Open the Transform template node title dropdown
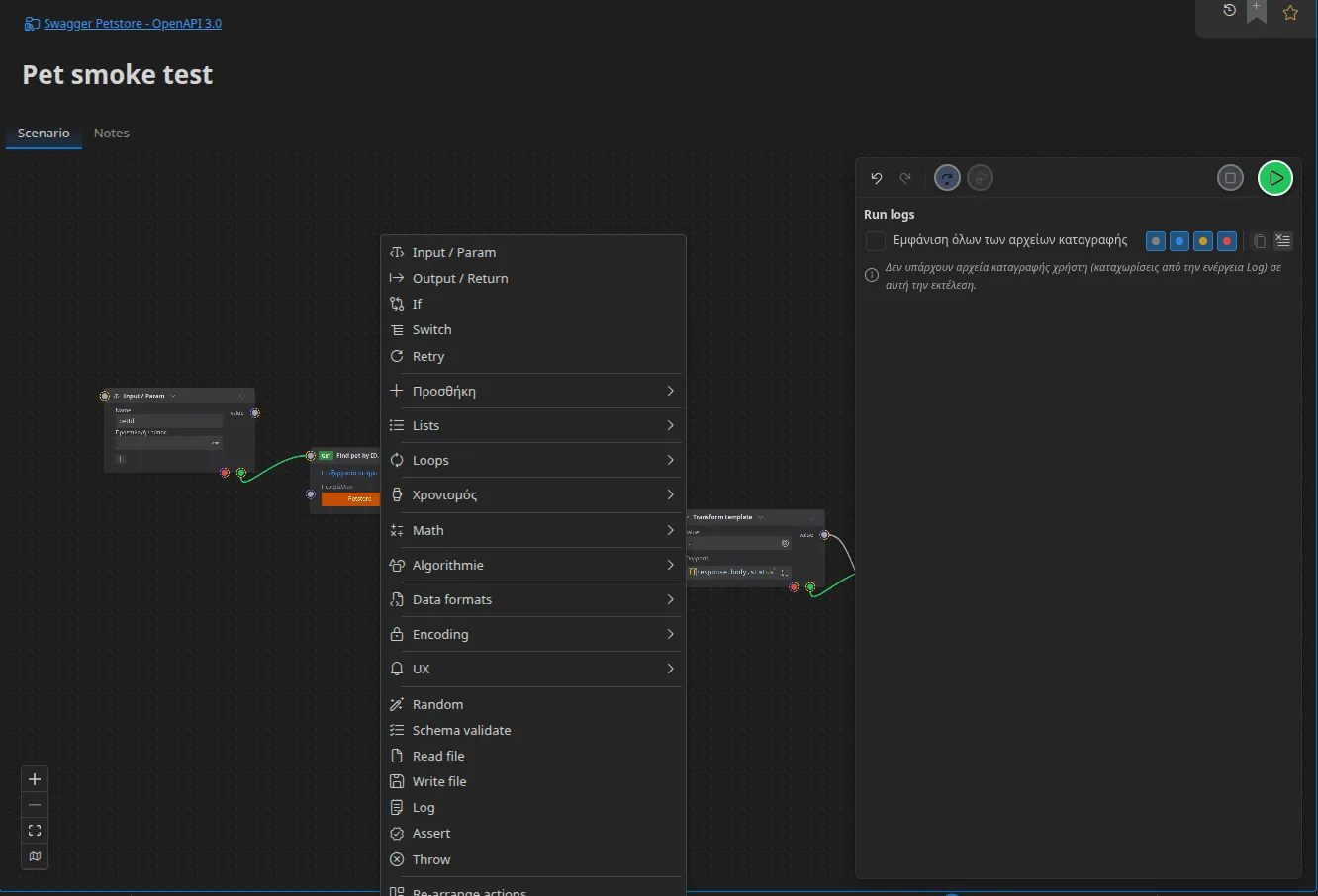 point(761,517)
